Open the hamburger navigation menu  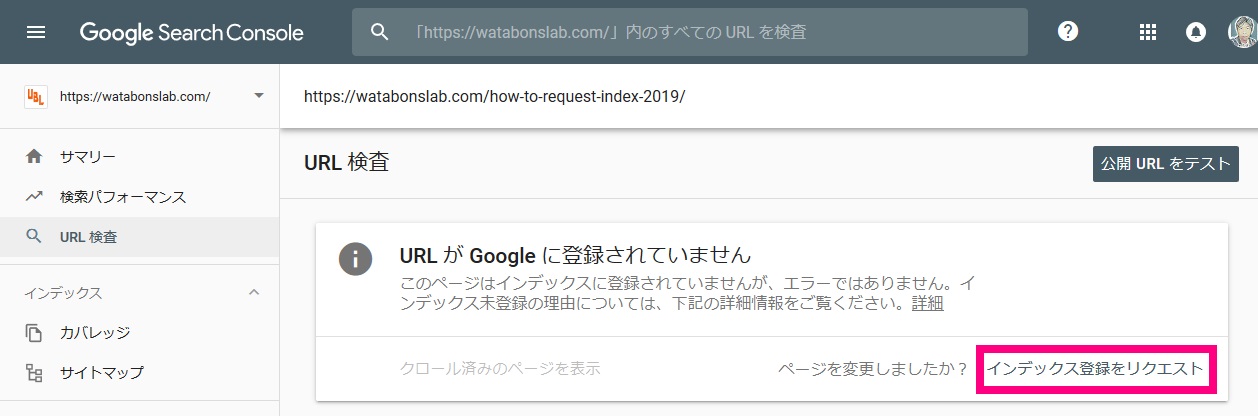coord(36,32)
